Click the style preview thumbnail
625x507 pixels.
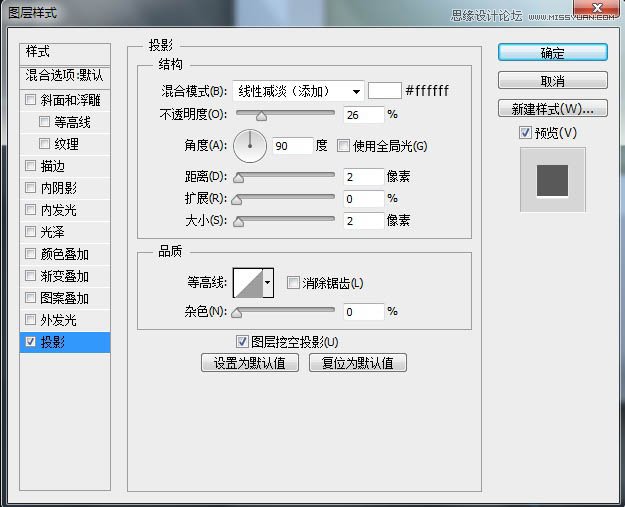point(552,180)
